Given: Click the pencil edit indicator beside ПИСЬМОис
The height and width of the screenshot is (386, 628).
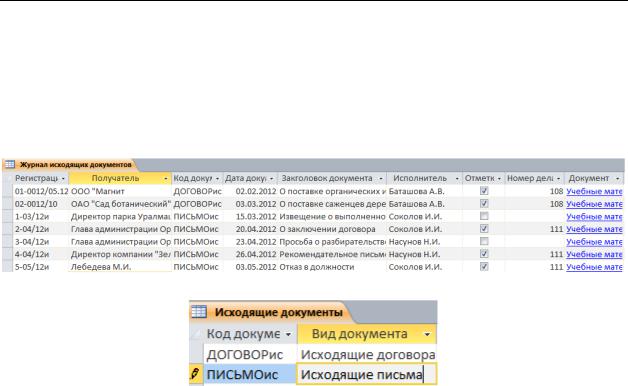Looking at the screenshot, I should [195, 374].
